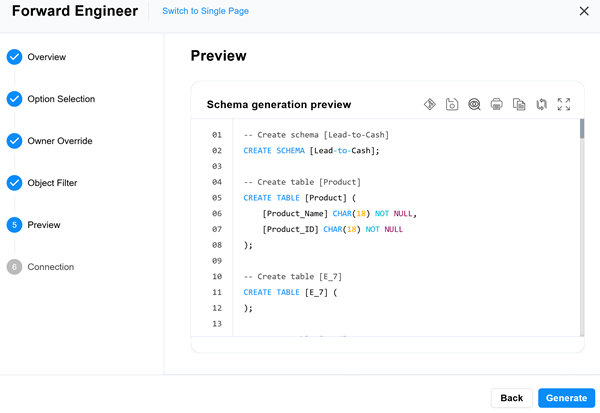Click the preview vertical scrollbar thumb
600x413 pixels.
[582, 129]
